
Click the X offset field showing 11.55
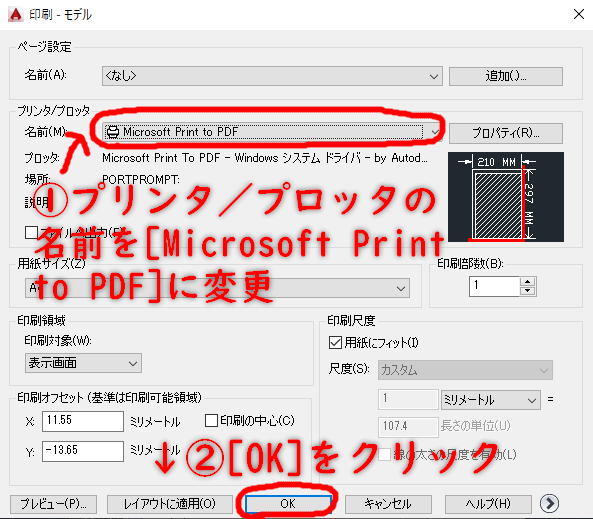(83, 421)
